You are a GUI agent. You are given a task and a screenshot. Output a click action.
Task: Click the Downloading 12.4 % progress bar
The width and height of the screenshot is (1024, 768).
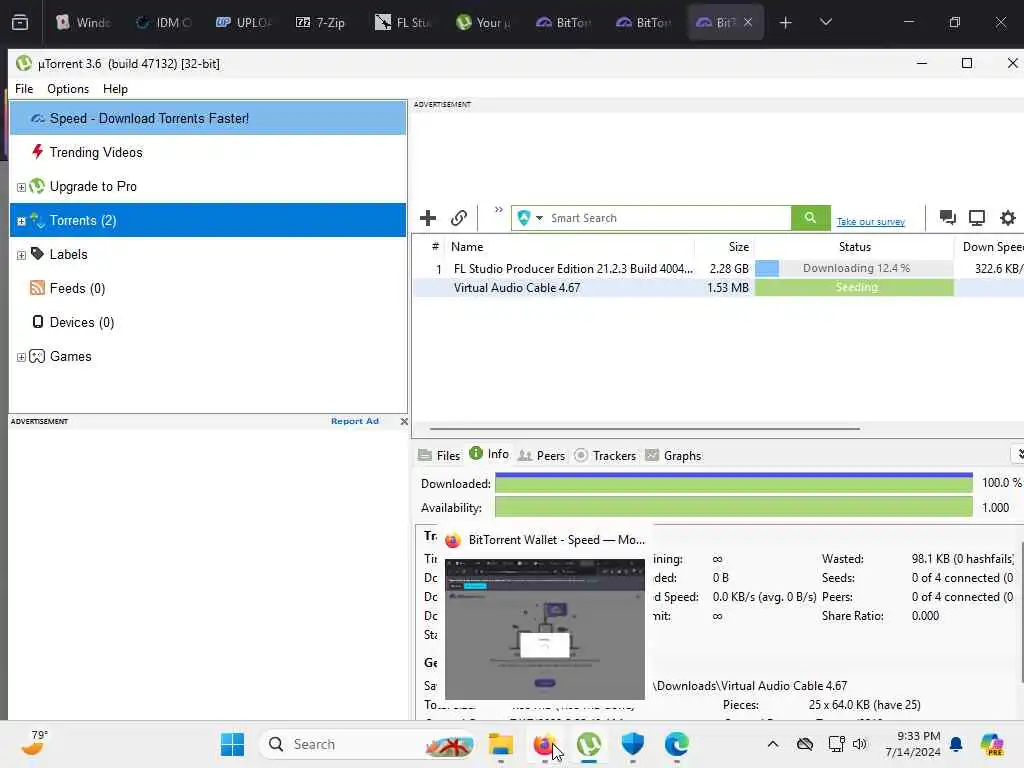click(x=854, y=268)
